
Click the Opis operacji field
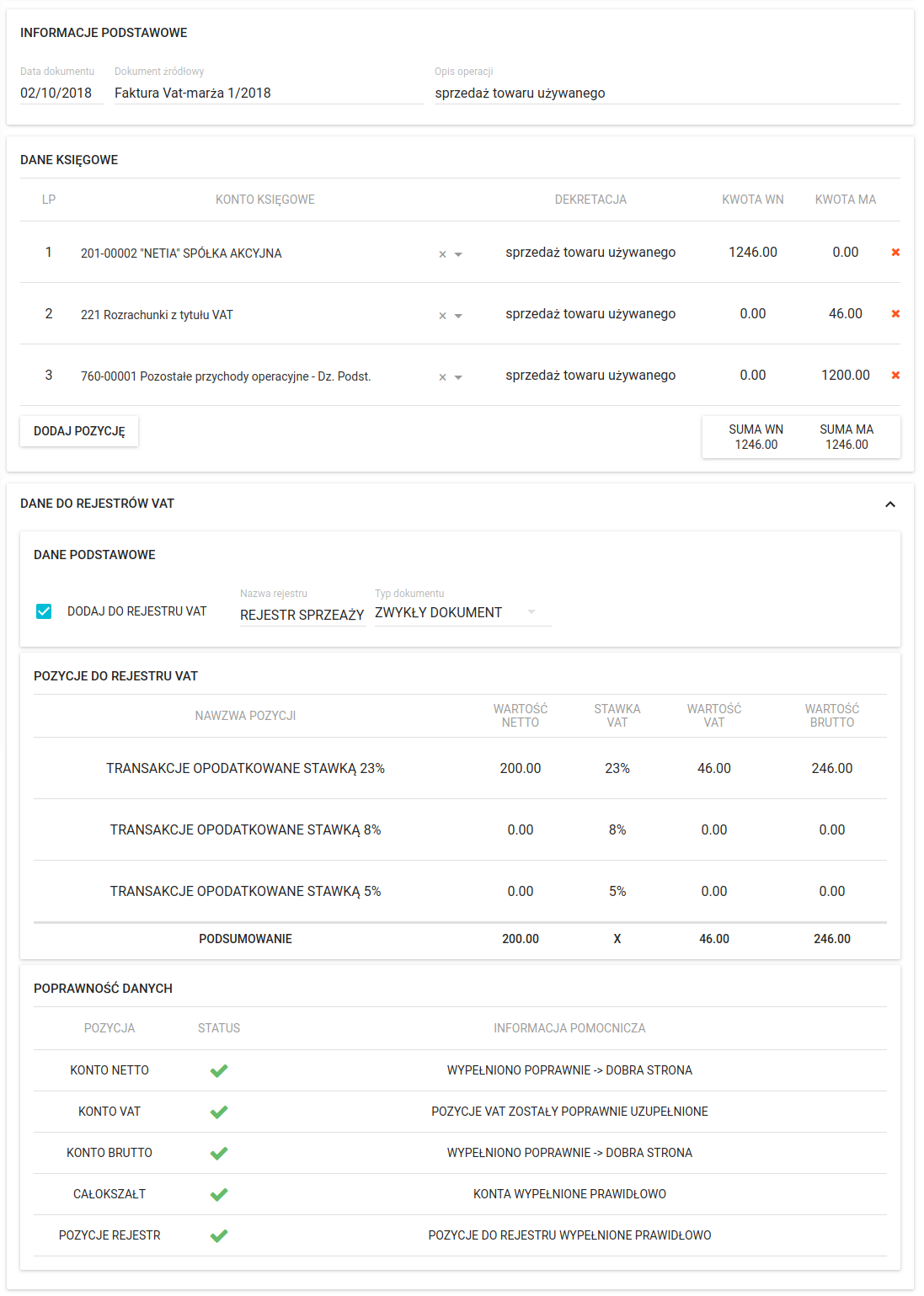click(667, 93)
